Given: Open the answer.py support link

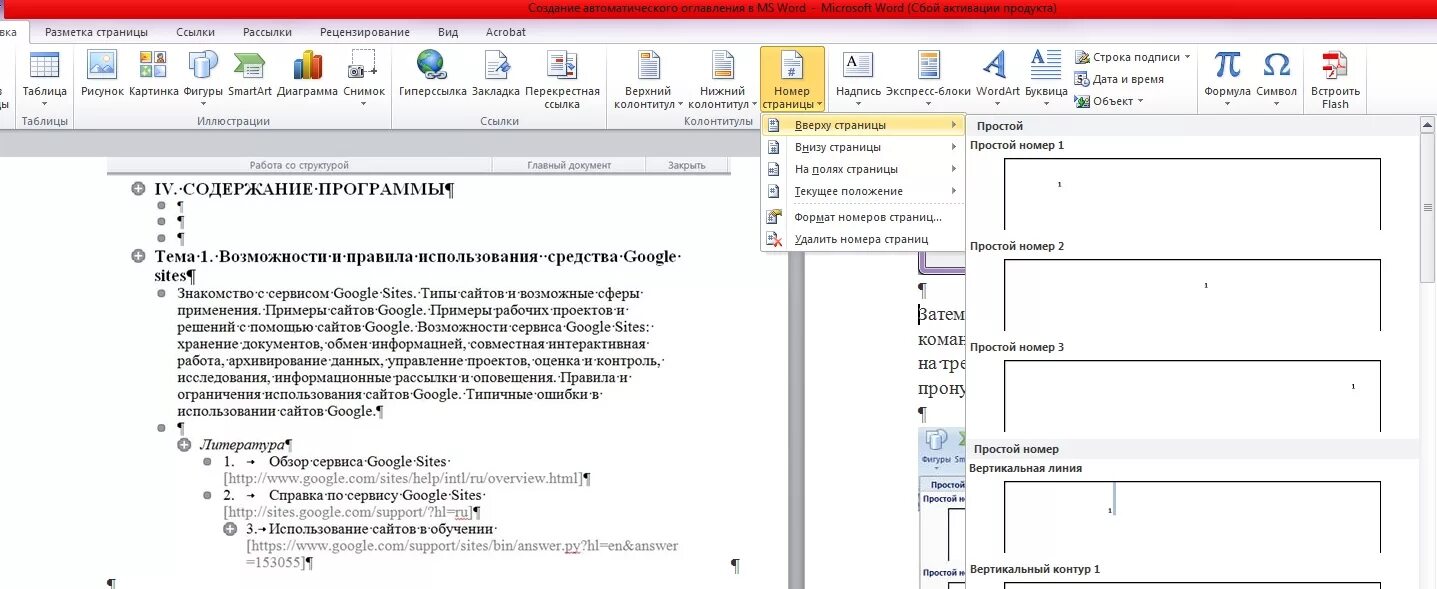Looking at the screenshot, I should 462,554.
